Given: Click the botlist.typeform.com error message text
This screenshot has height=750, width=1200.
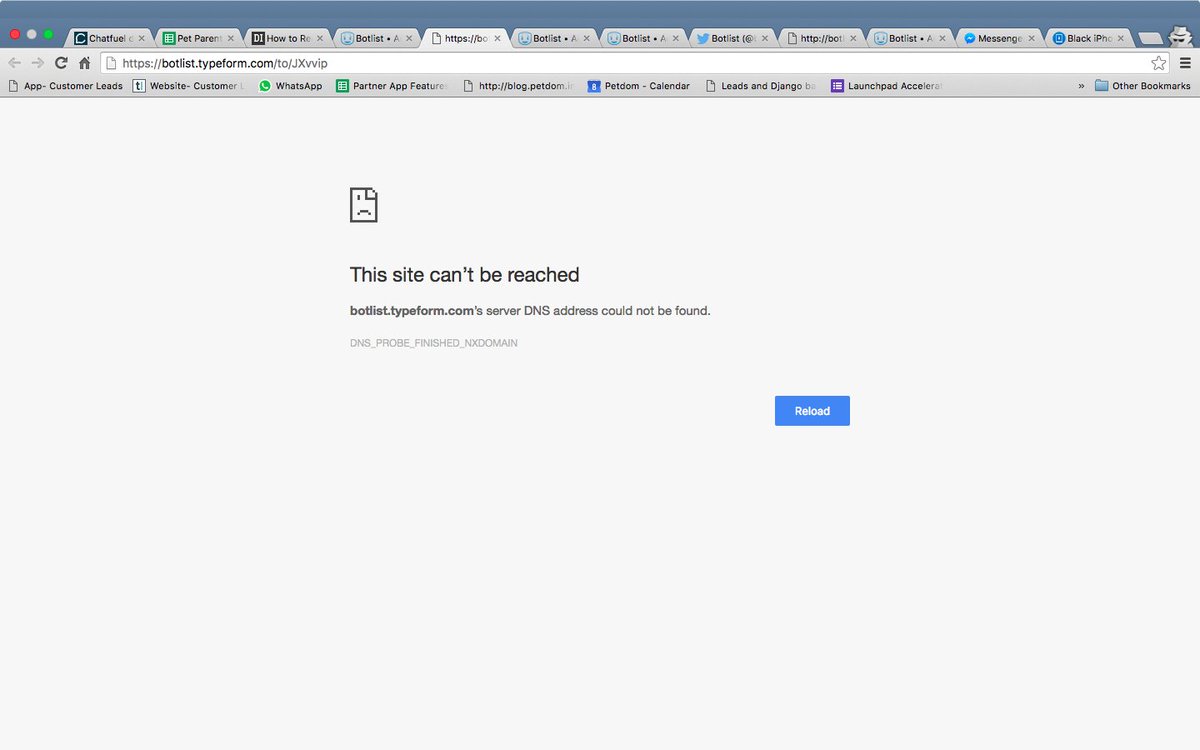Looking at the screenshot, I should [530, 311].
